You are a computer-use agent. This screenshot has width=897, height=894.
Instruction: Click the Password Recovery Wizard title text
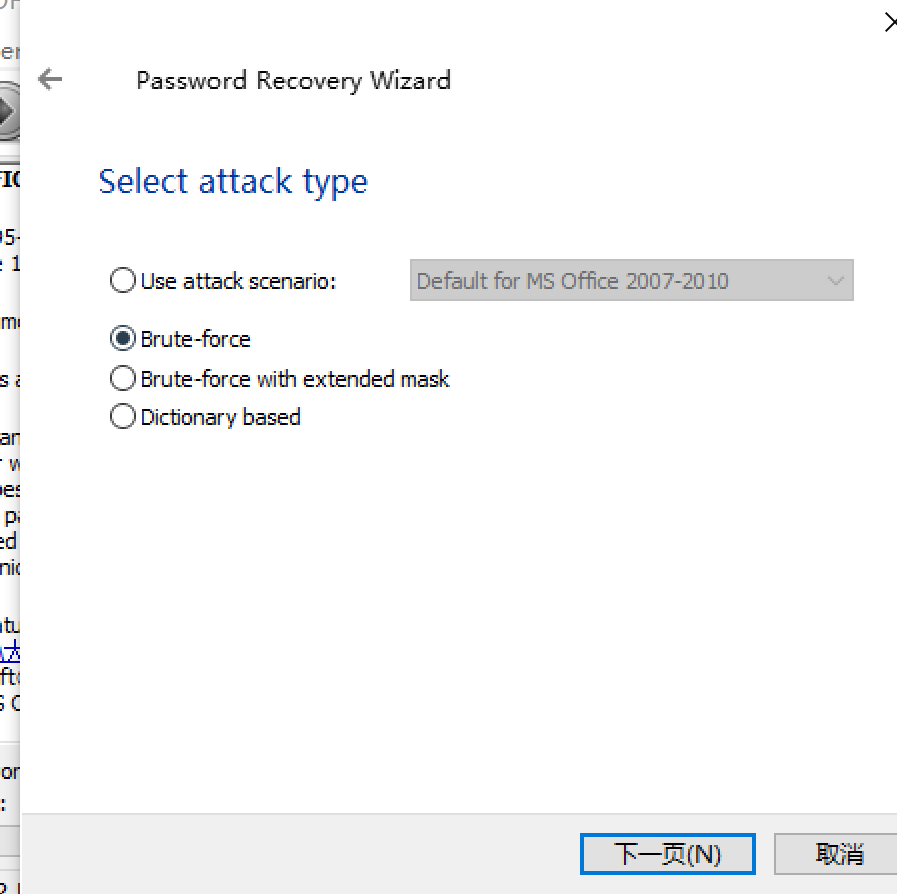[293, 80]
